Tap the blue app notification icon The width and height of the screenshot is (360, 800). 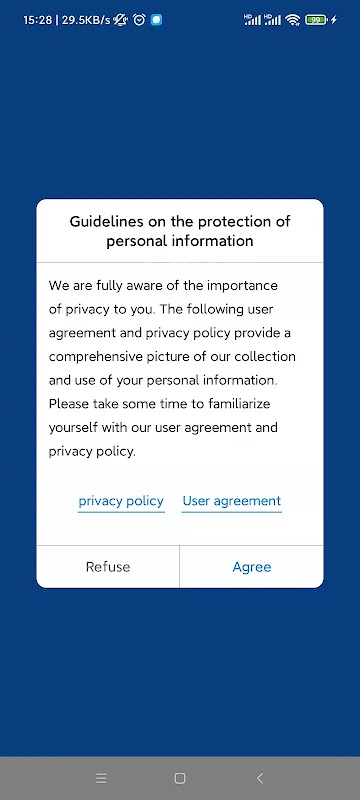pyautogui.click(x=157, y=20)
